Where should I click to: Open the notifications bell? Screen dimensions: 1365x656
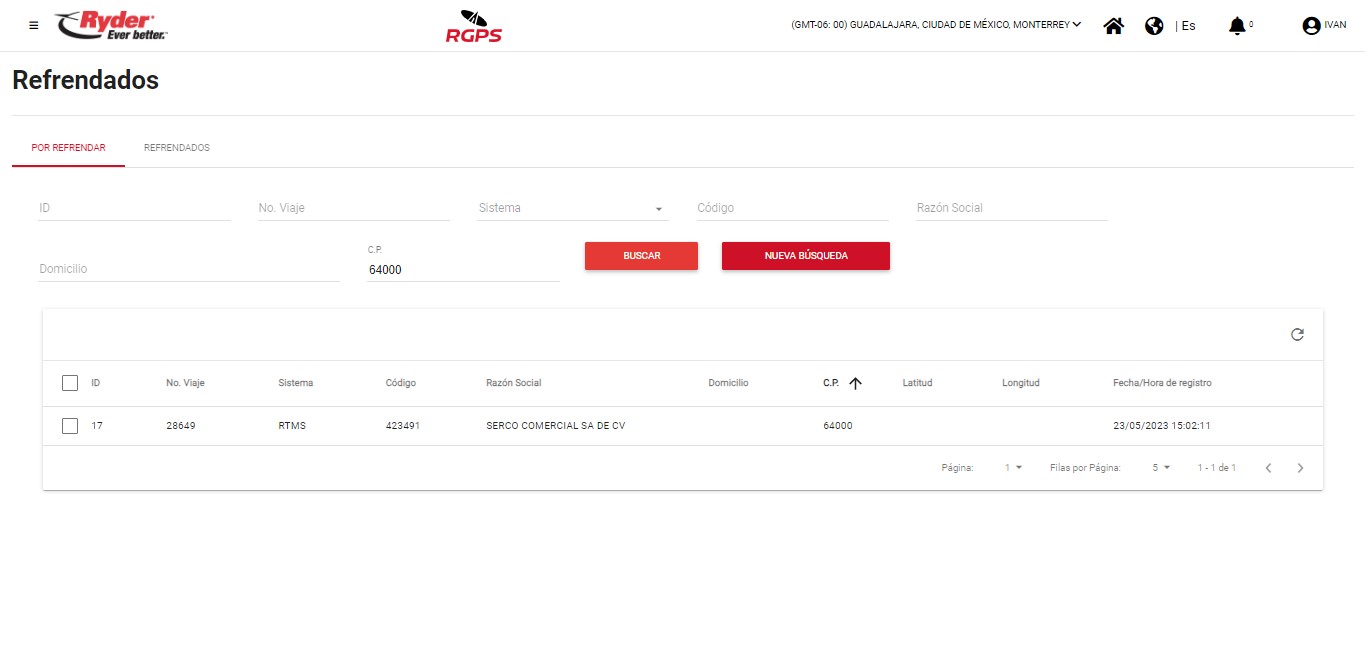click(x=1237, y=26)
